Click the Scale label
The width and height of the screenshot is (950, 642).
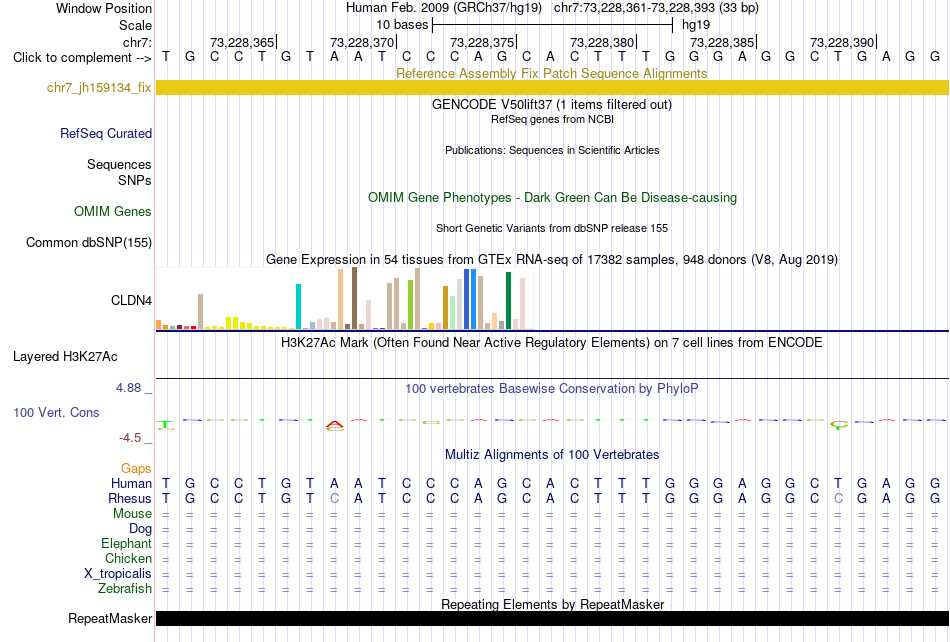(x=135, y=25)
